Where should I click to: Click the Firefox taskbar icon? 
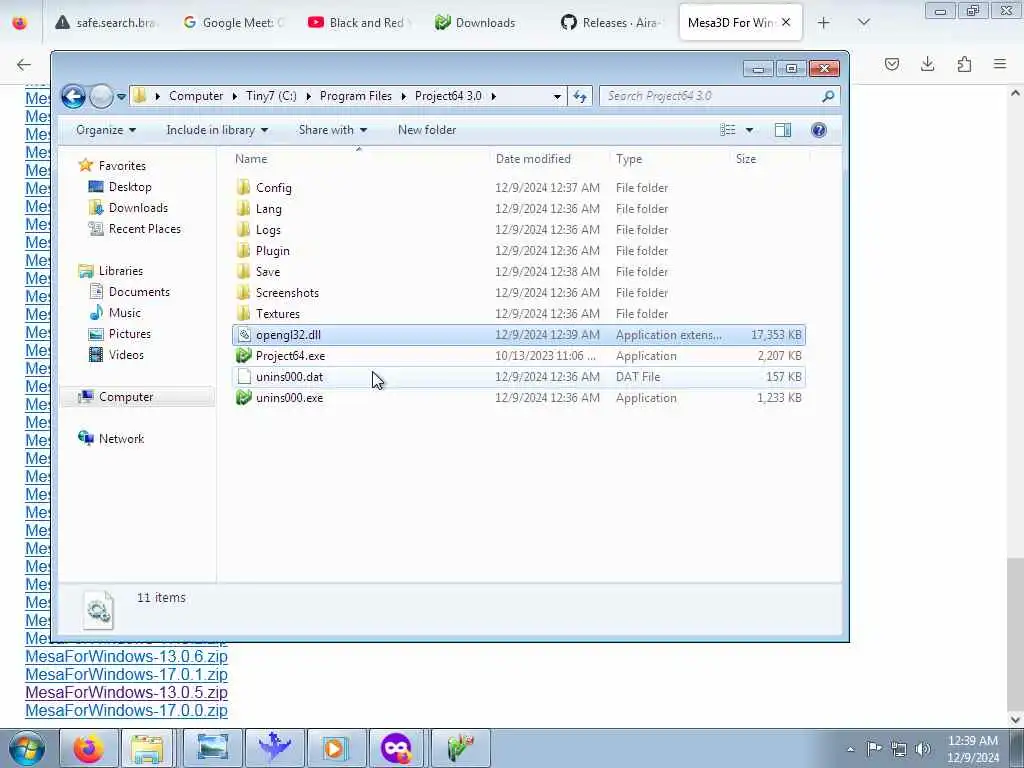[88, 748]
